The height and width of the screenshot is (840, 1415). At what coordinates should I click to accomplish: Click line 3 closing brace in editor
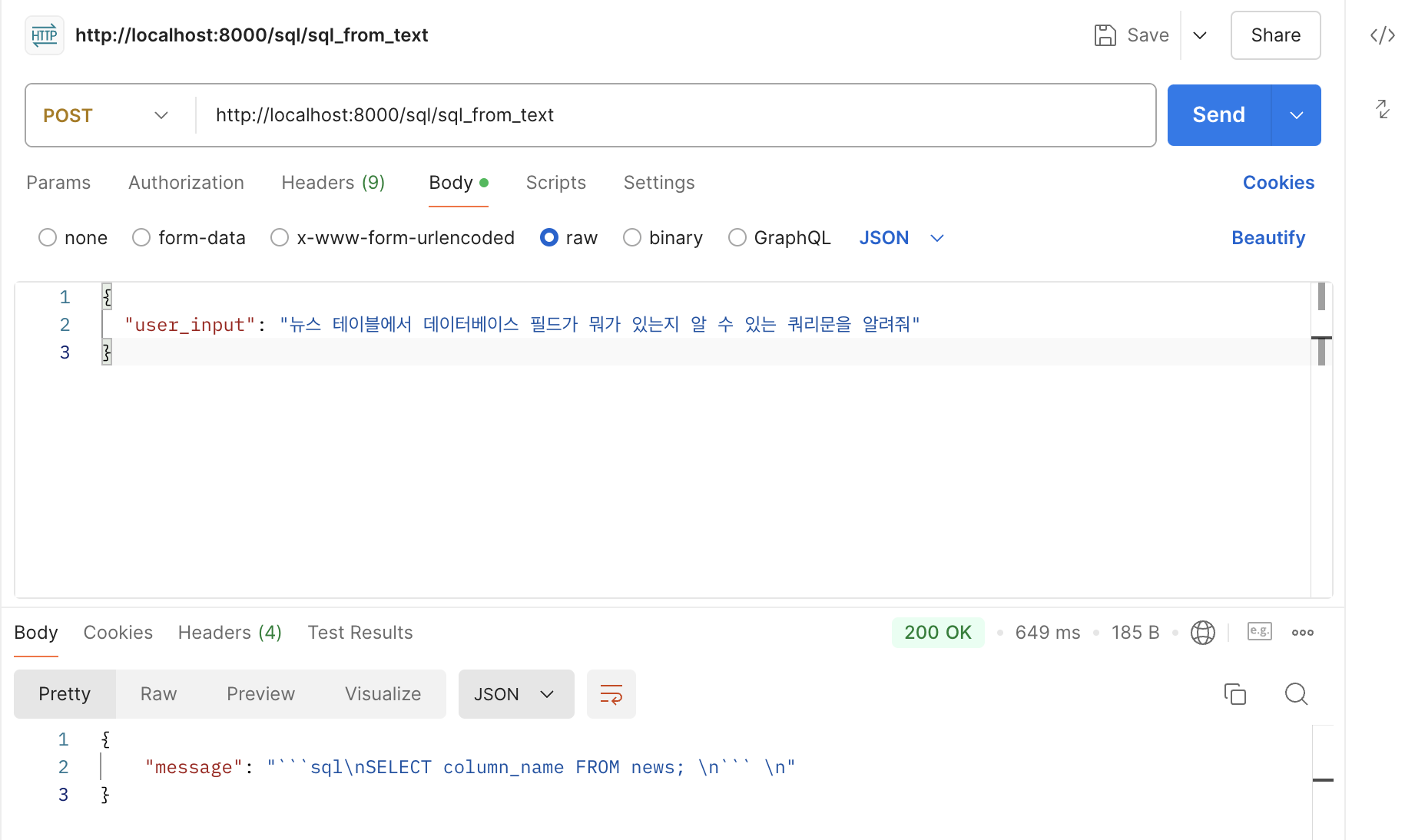[107, 352]
